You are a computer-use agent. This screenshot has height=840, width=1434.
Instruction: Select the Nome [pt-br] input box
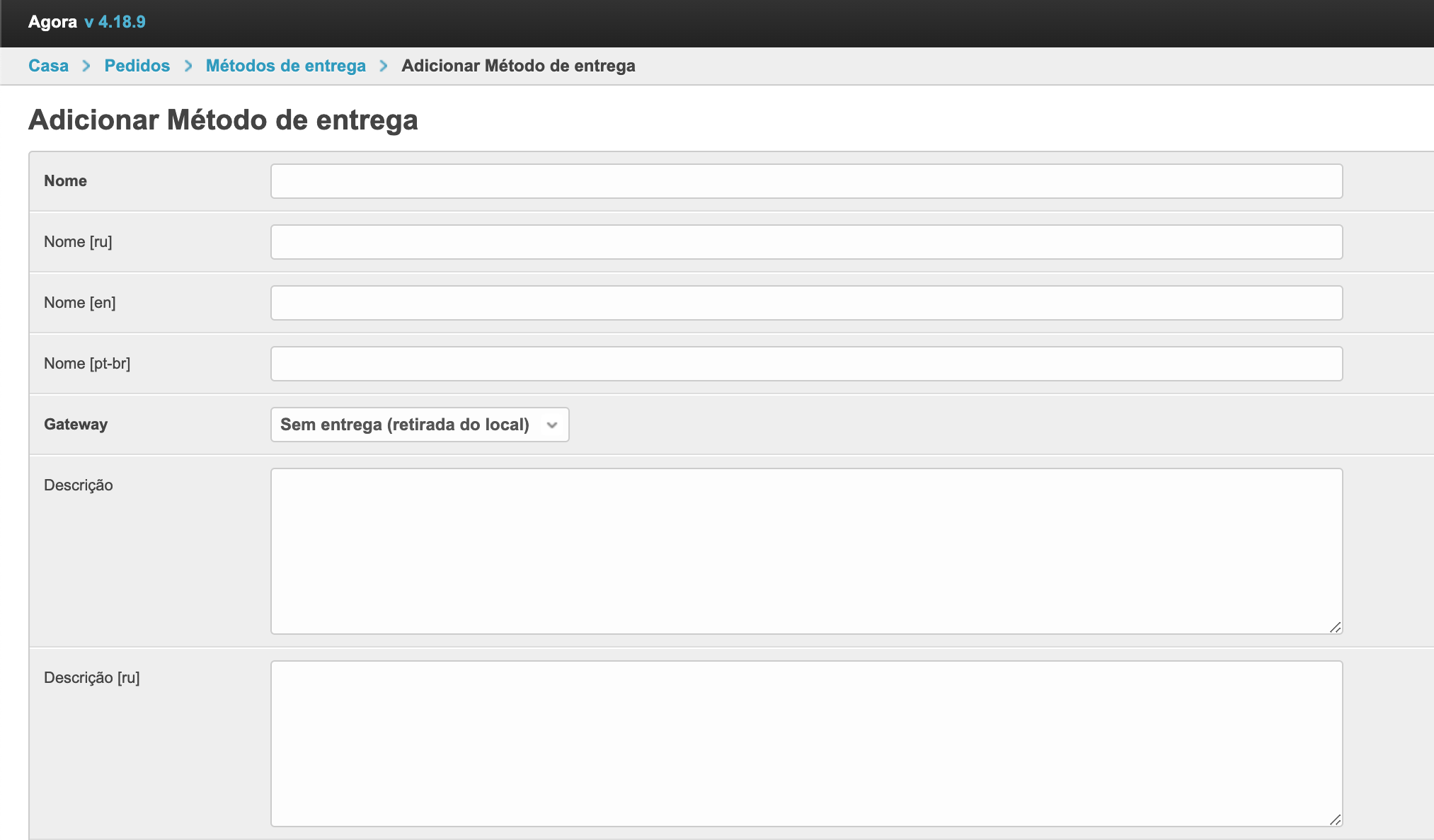tap(806, 364)
